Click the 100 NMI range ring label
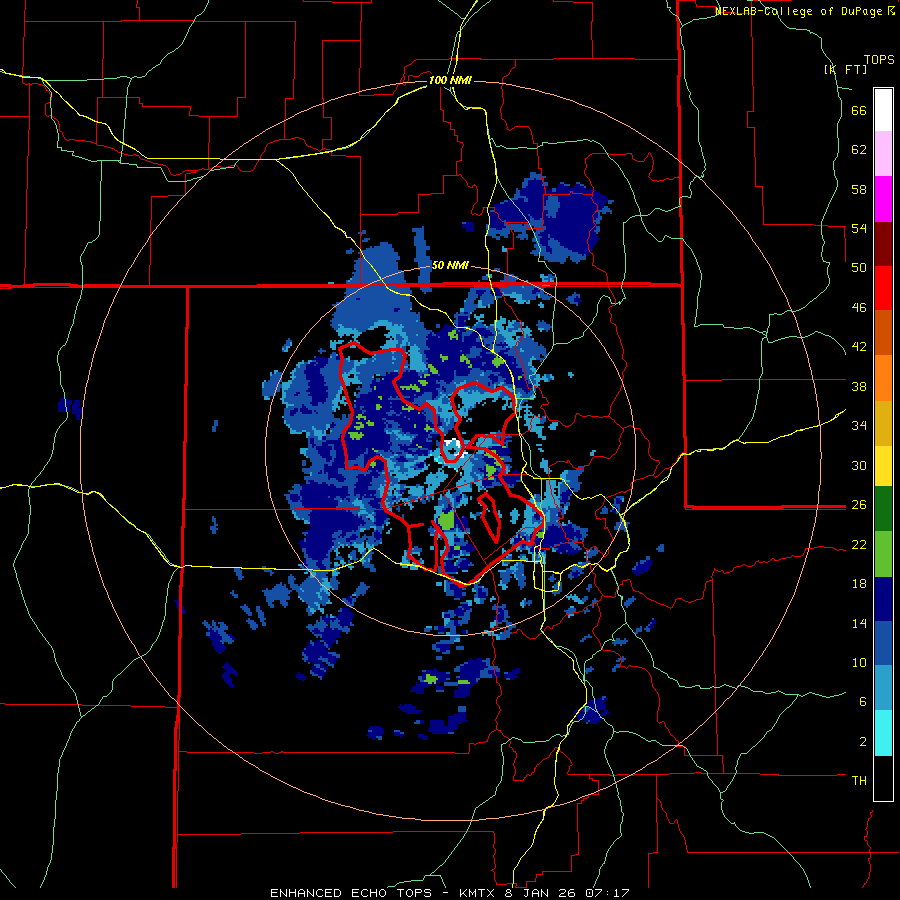Image resolution: width=900 pixels, height=900 pixels. click(450, 80)
